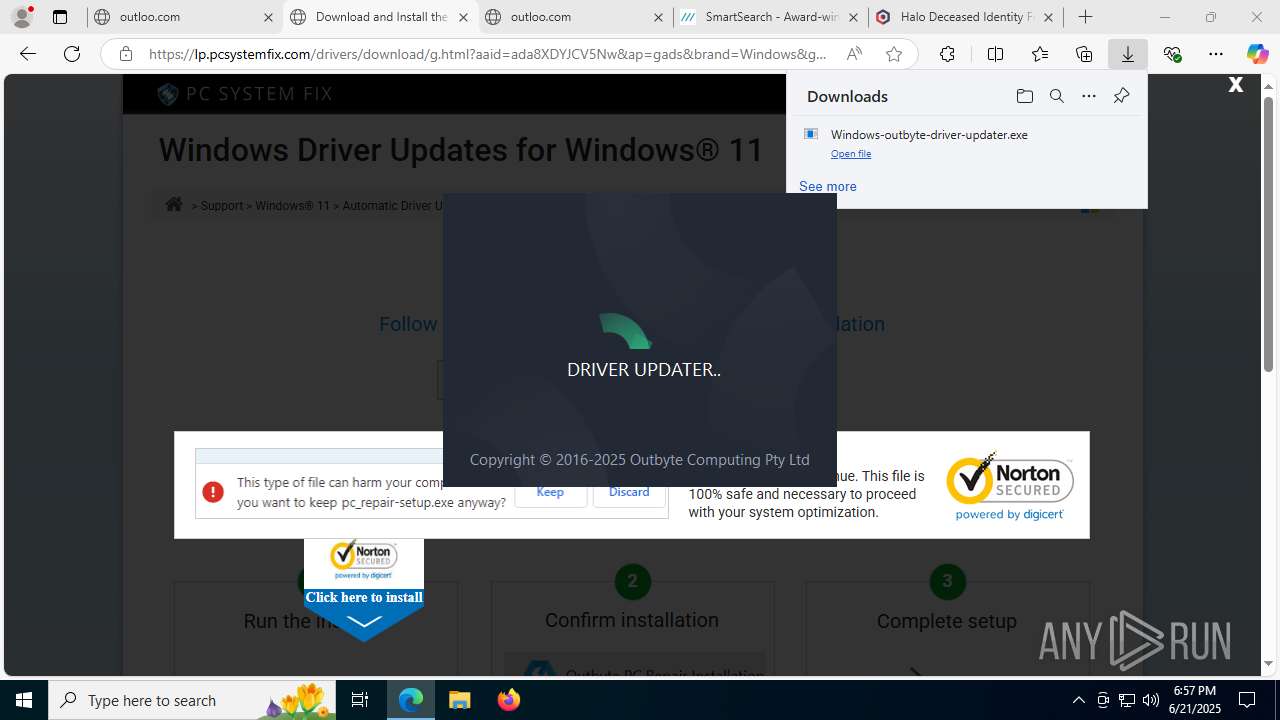The width and height of the screenshot is (1280, 720).
Task: Open more options in Downloads panel
Action: coord(1089,96)
